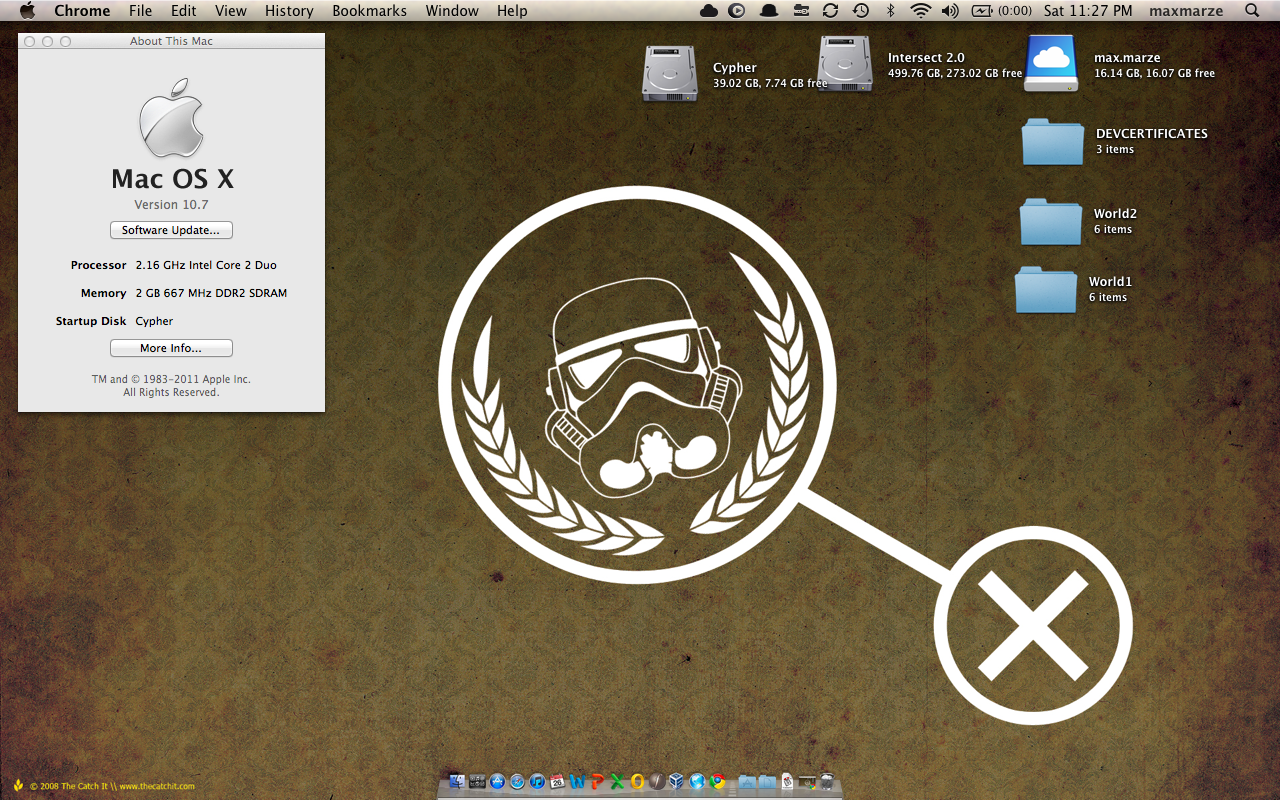1280x800 pixels.
Task: Select the World1 folder
Action: (x=1046, y=289)
